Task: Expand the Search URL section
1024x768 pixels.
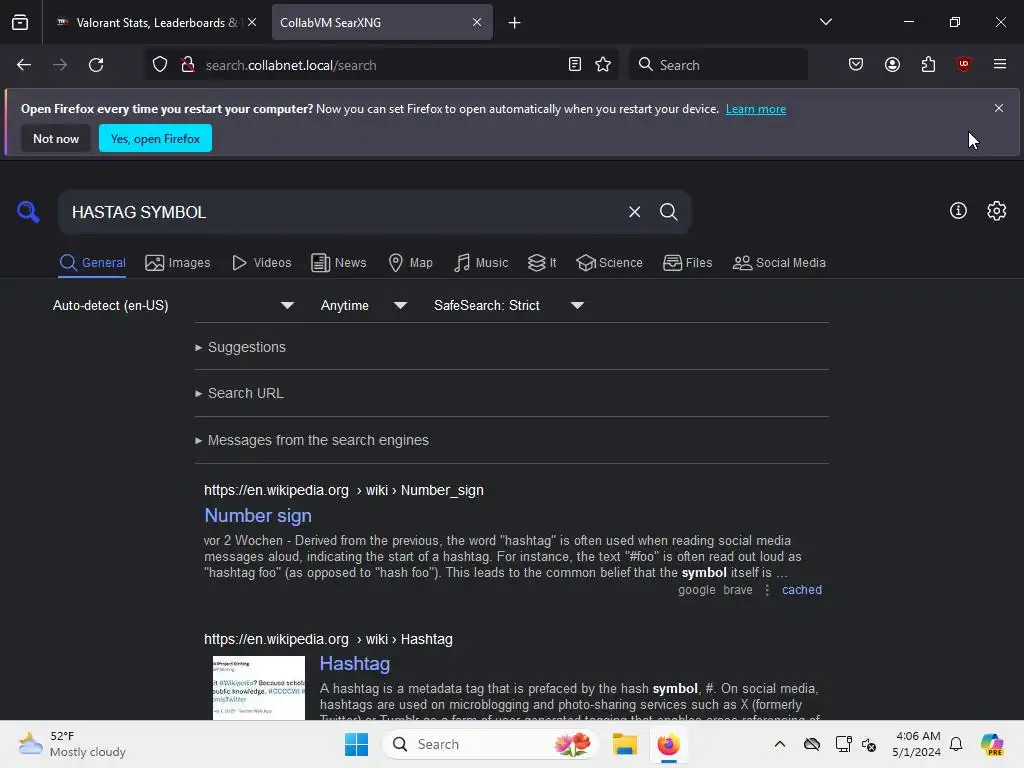Action: click(x=239, y=393)
